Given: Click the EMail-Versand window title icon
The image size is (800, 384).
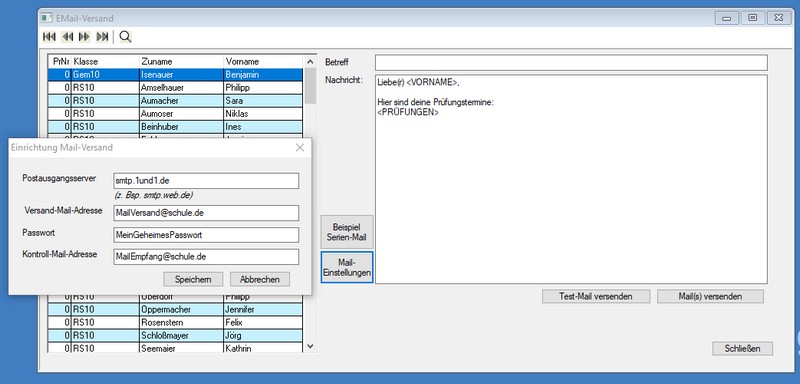Looking at the screenshot, I should 47,18.
